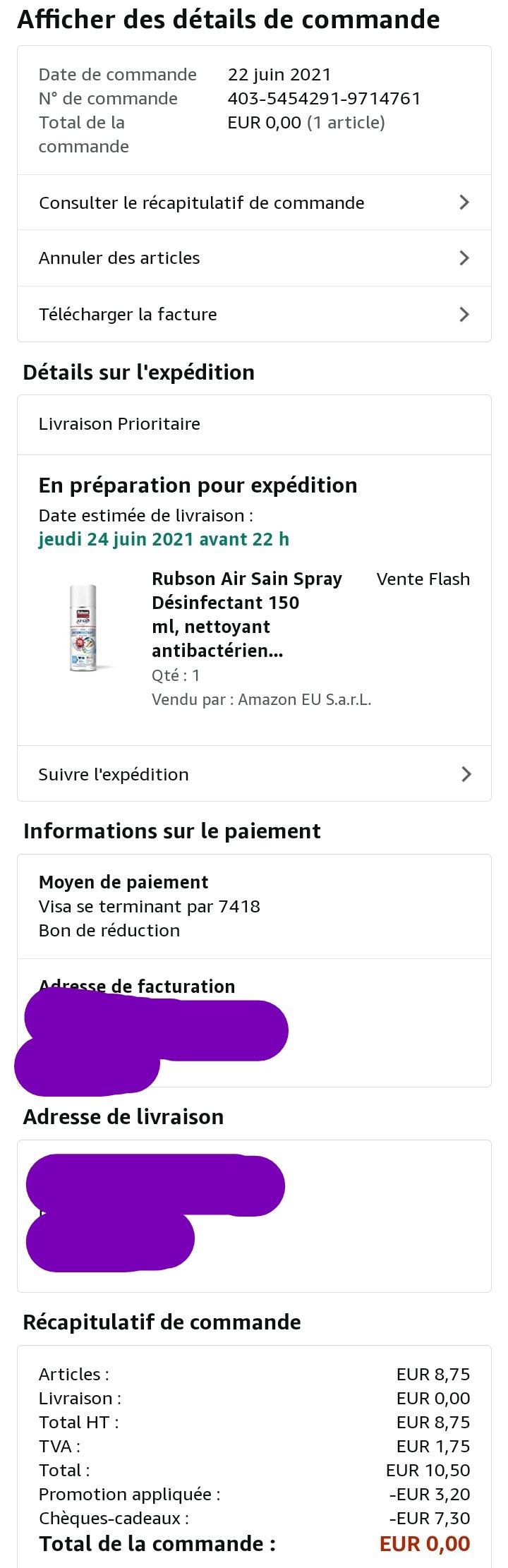The height and width of the screenshot is (1568, 508).
Task: Select the estimated delivery date text
Action: (164, 540)
